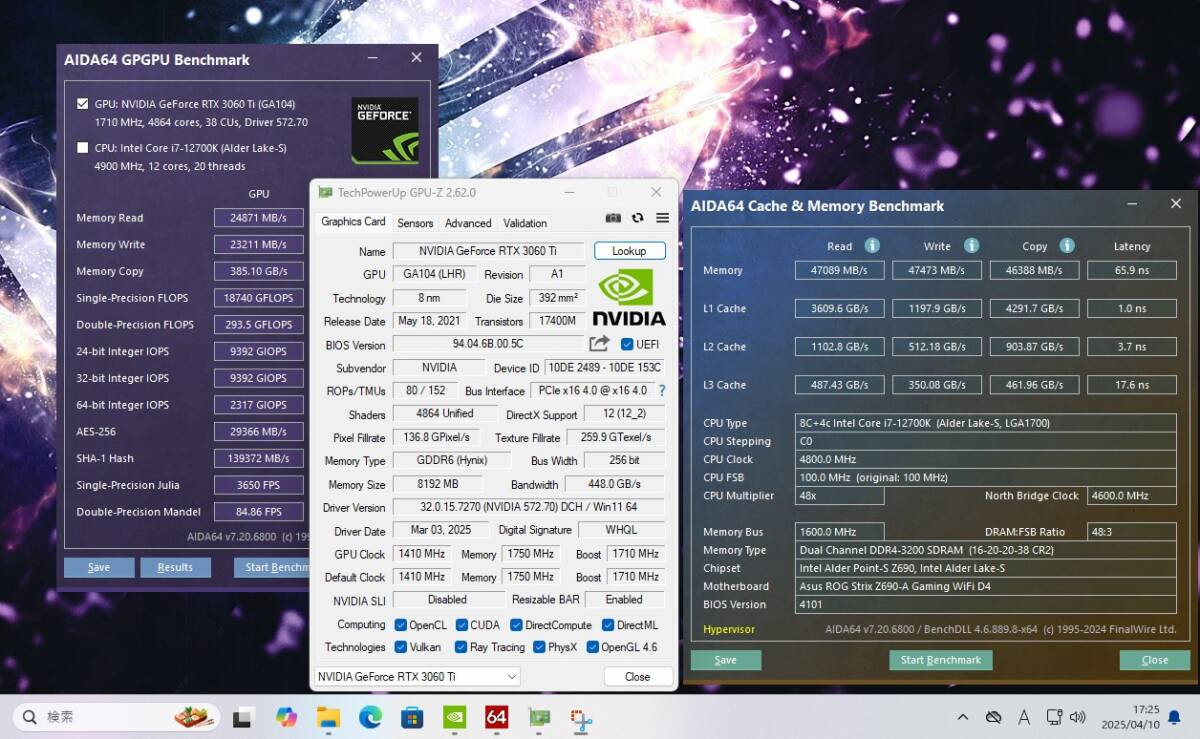
Task: Switch to the Sensors tab
Action: click(415, 223)
